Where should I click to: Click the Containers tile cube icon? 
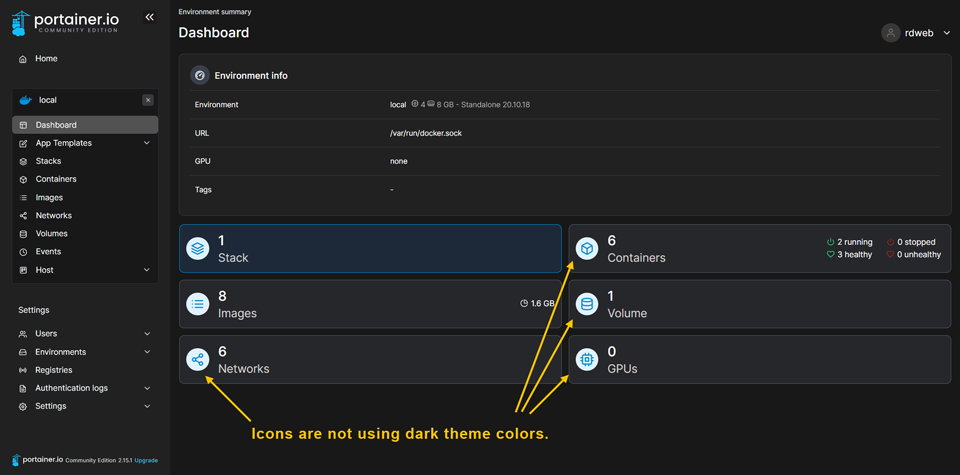587,249
